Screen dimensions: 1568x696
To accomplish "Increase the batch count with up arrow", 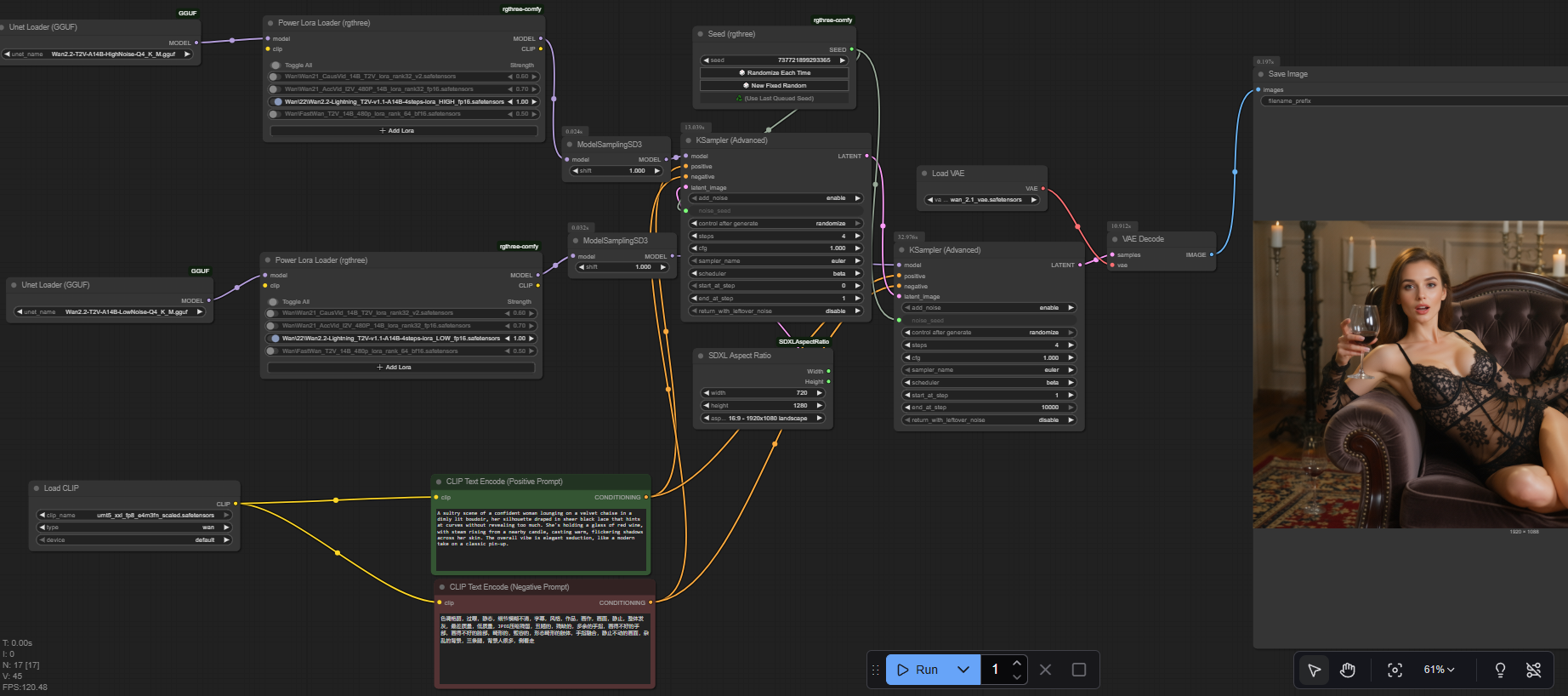I will click(1017, 663).
